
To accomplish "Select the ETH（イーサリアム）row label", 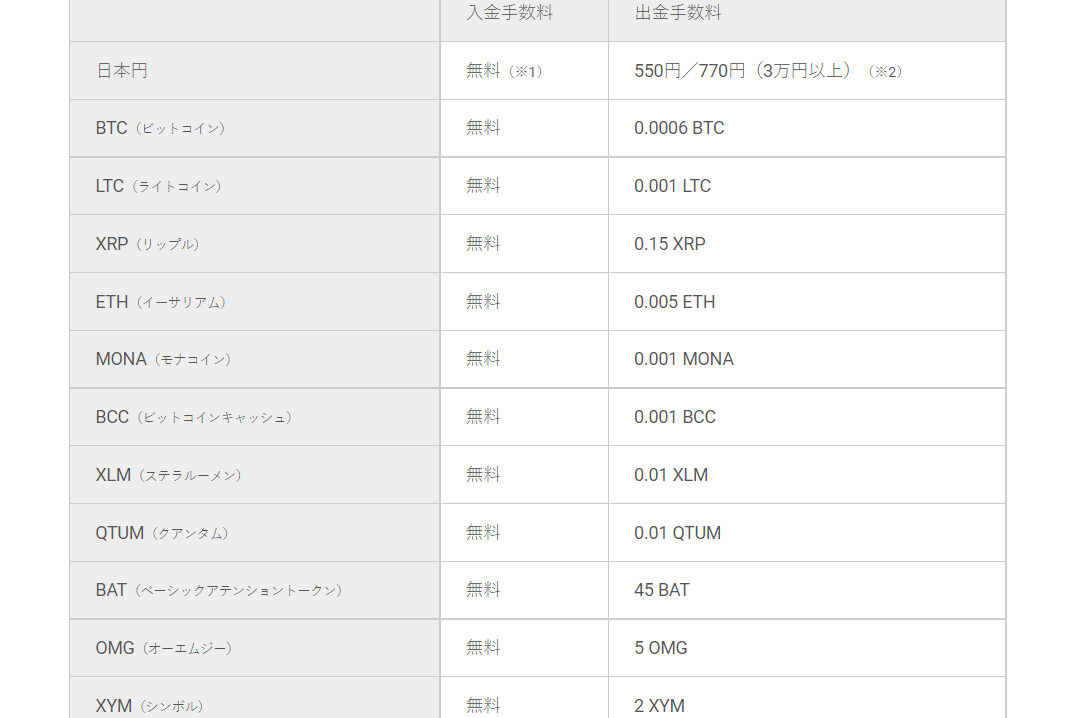I will tap(161, 302).
